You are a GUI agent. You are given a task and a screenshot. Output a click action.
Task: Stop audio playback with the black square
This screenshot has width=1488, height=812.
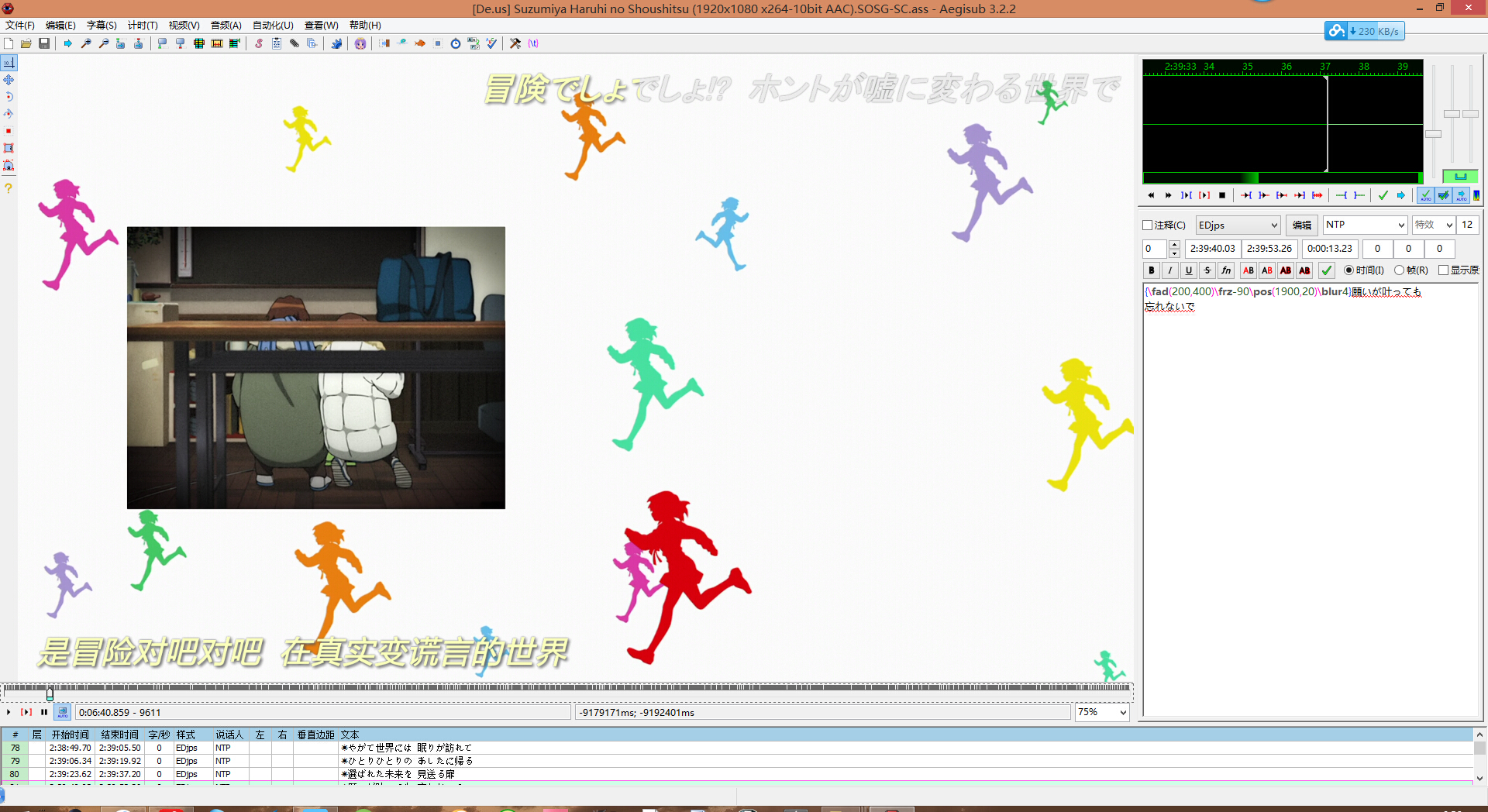point(1222,195)
